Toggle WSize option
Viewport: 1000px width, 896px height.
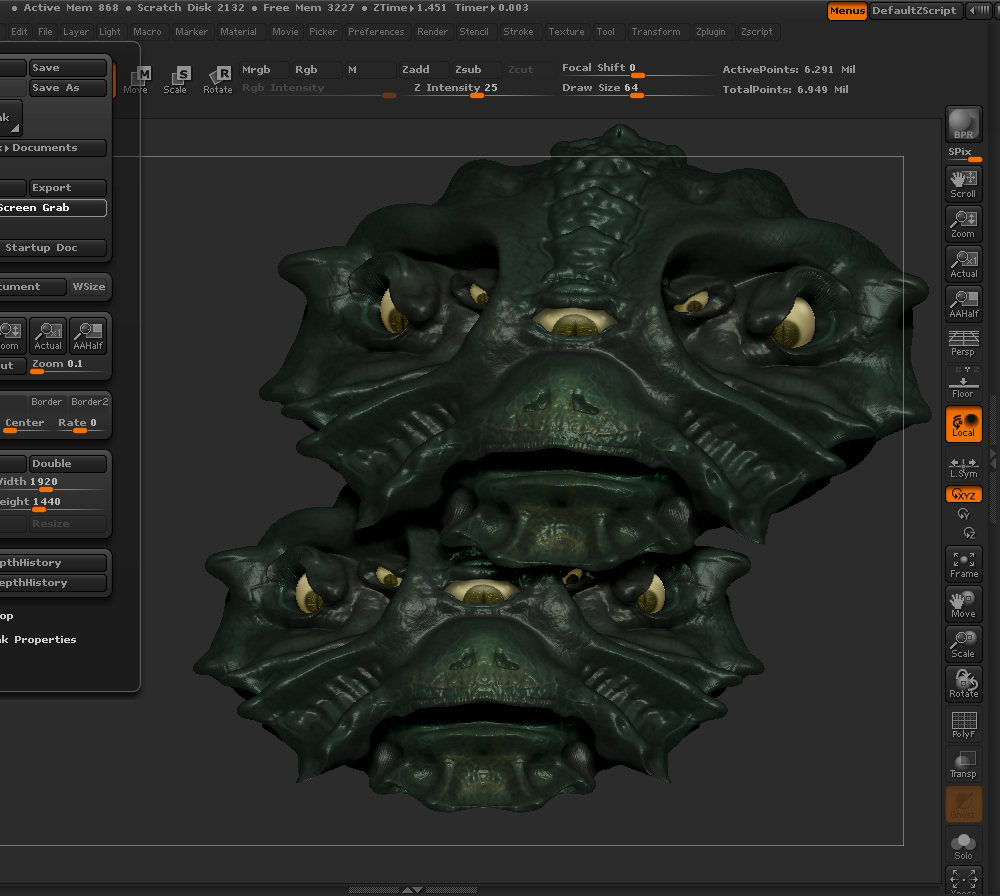tap(89, 287)
